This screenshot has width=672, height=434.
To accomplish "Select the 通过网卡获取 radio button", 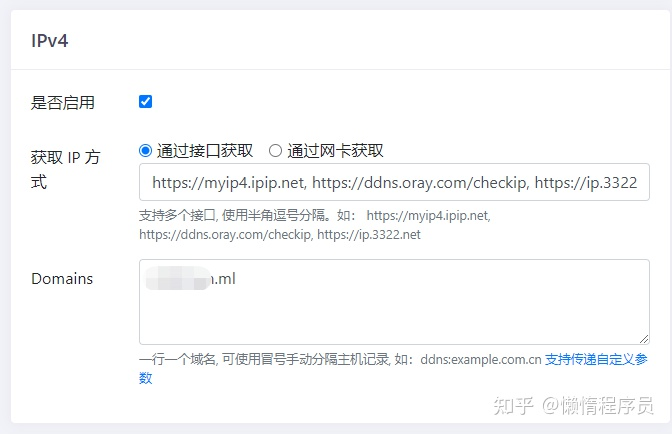I will [x=275, y=150].
